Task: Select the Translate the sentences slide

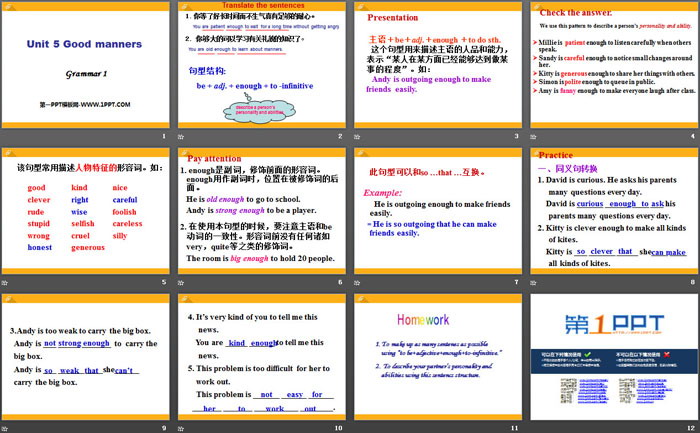Action: pyautogui.click(x=262, y=65)
